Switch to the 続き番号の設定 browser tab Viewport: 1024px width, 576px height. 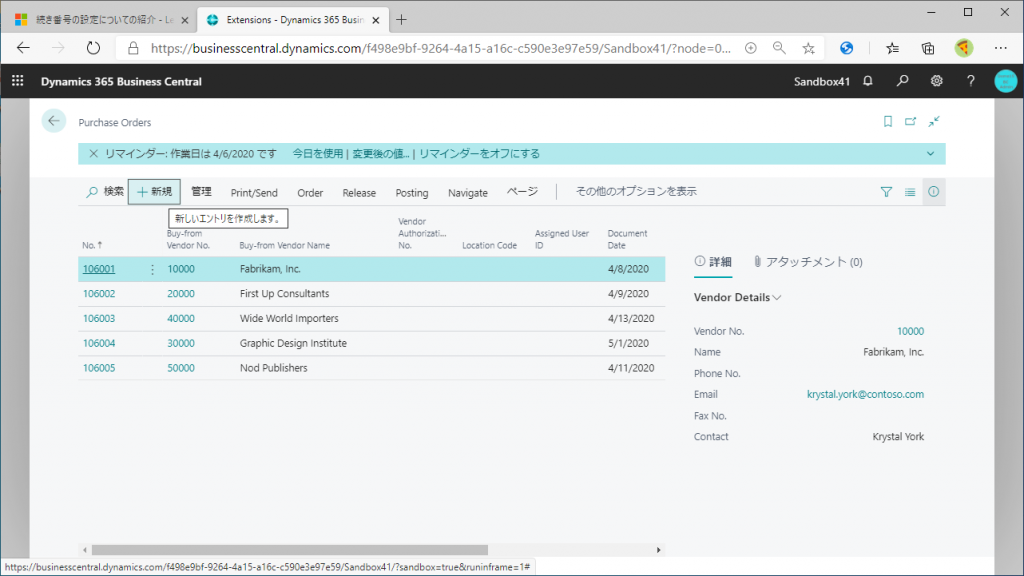(x=102, y=20)
